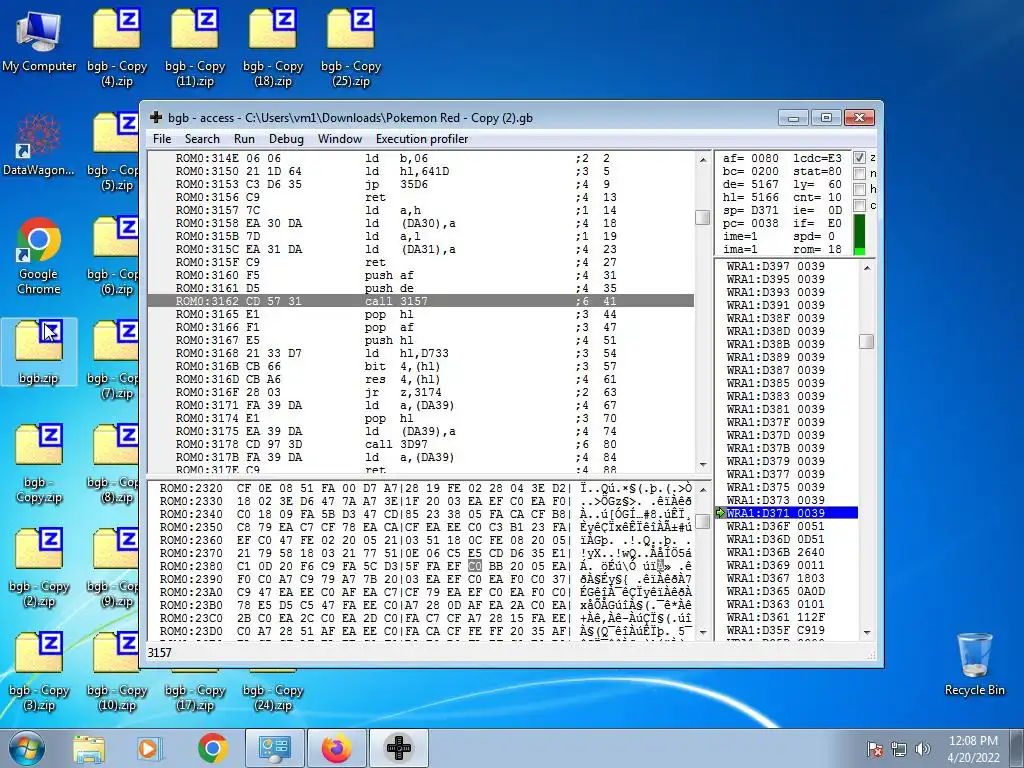Toggle the n flag checkbox
This screenshot has width=1024, height=768.
(859, 173)
